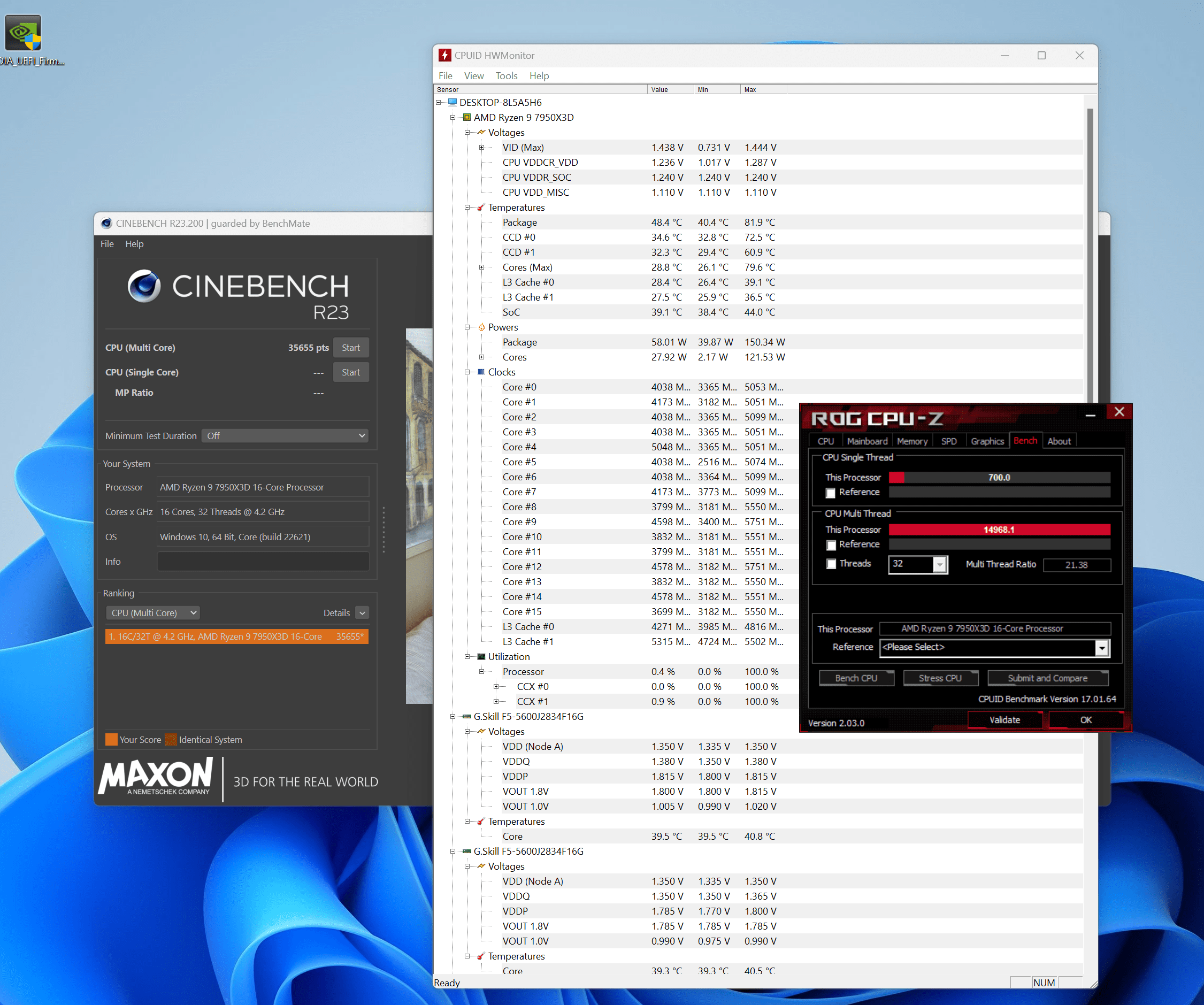Collapse the DESKTOP-8L5A5H6 tree node
Viewport: 1204px width, 1005px height.
pyautogui.click(x=439, y=103)
